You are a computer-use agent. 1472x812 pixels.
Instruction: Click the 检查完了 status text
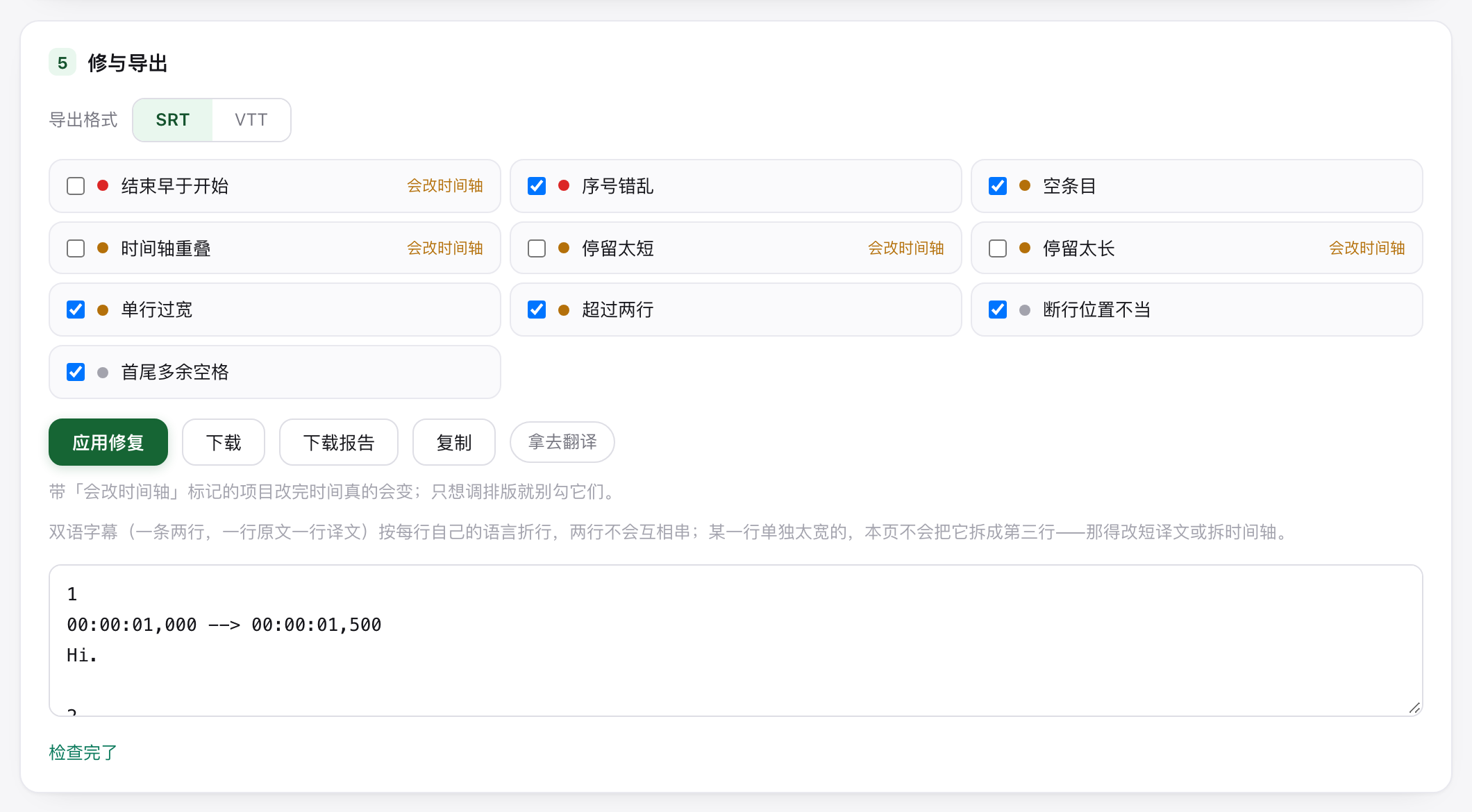click(x=83, y=752)
